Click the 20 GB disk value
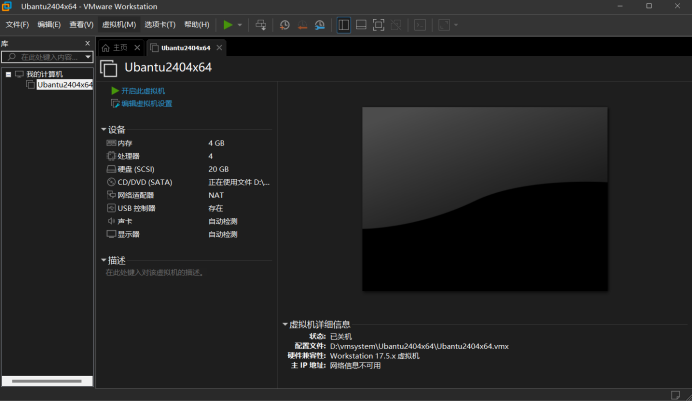 [218, 169]
